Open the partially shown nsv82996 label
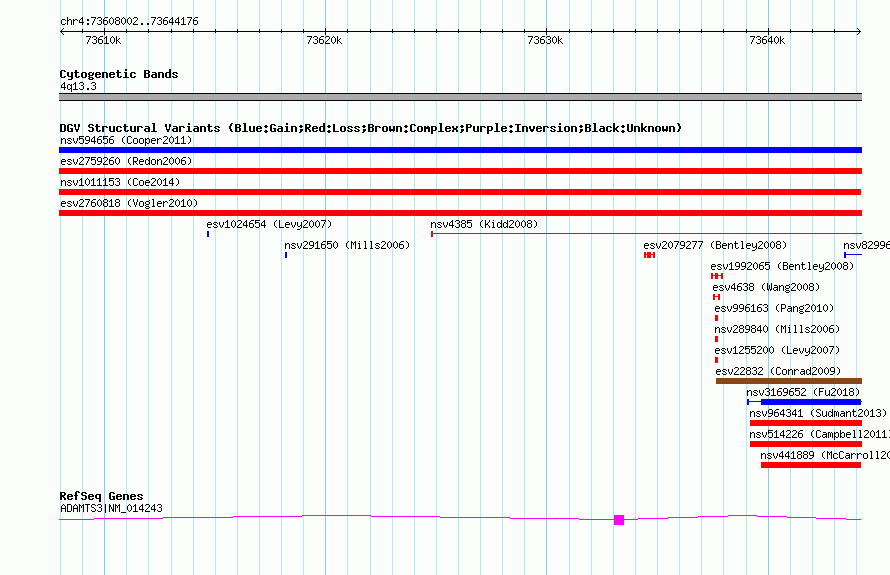The width and height of the screenshot is (890, 575). [866, 245]
